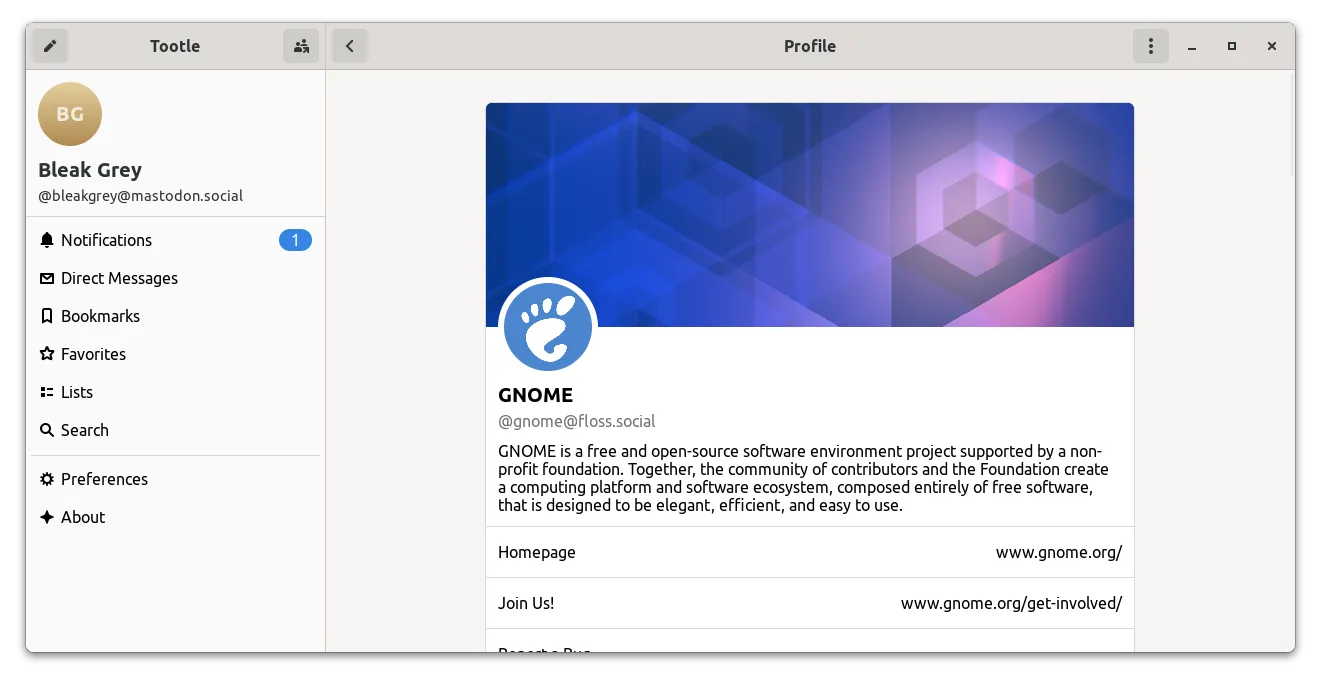Viewport: 1321px width, 681px height.
Task: Click the GNOME profile name
Action: (535, 395)
